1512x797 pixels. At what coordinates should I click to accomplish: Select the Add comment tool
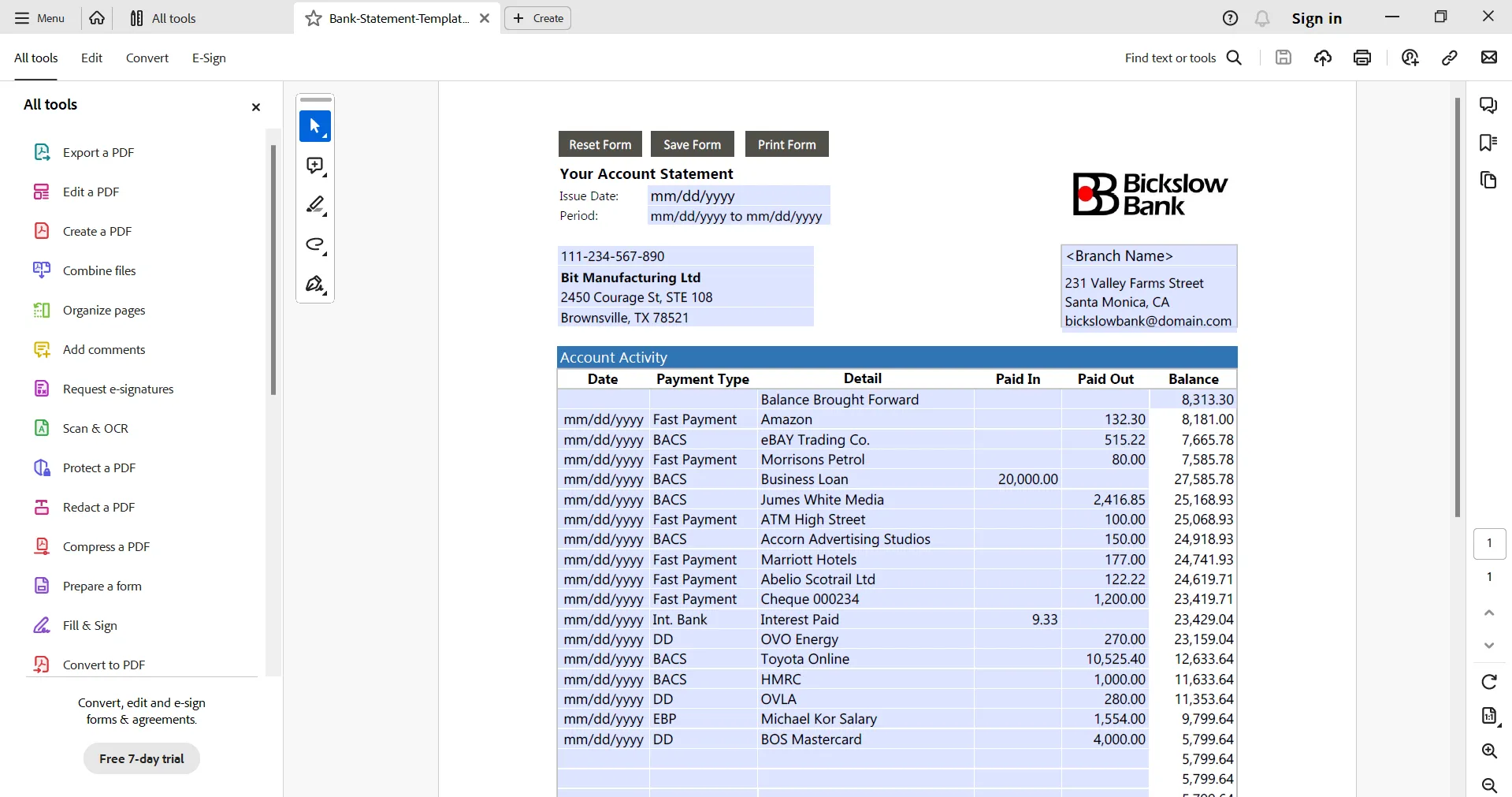tap(314, 166)
